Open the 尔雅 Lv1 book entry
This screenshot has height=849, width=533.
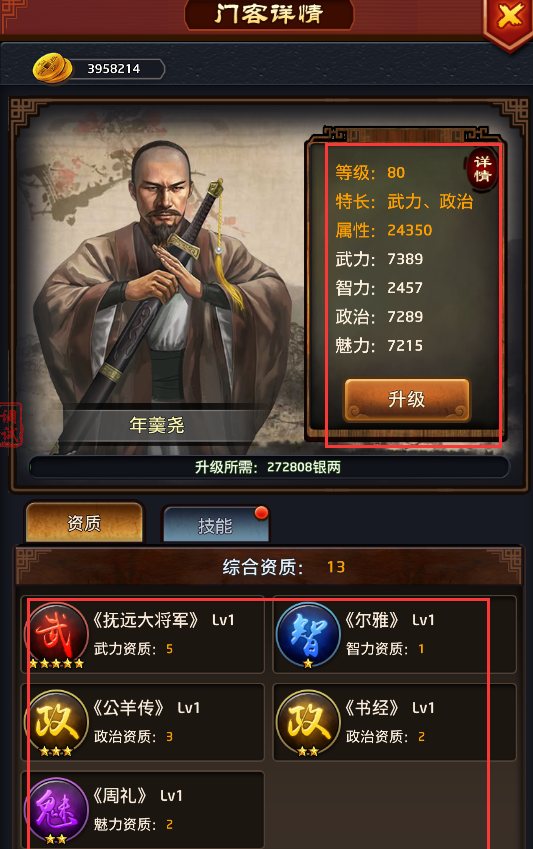pos(394,634)
